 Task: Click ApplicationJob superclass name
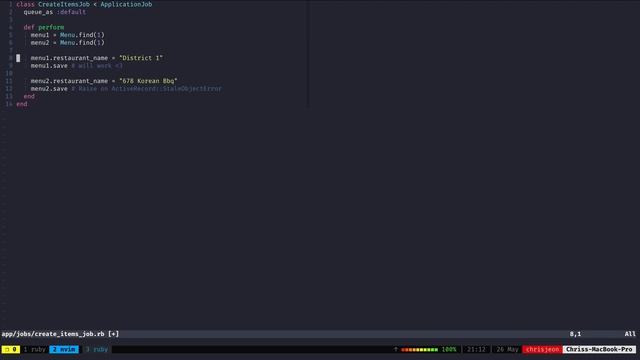click(126, 4)
